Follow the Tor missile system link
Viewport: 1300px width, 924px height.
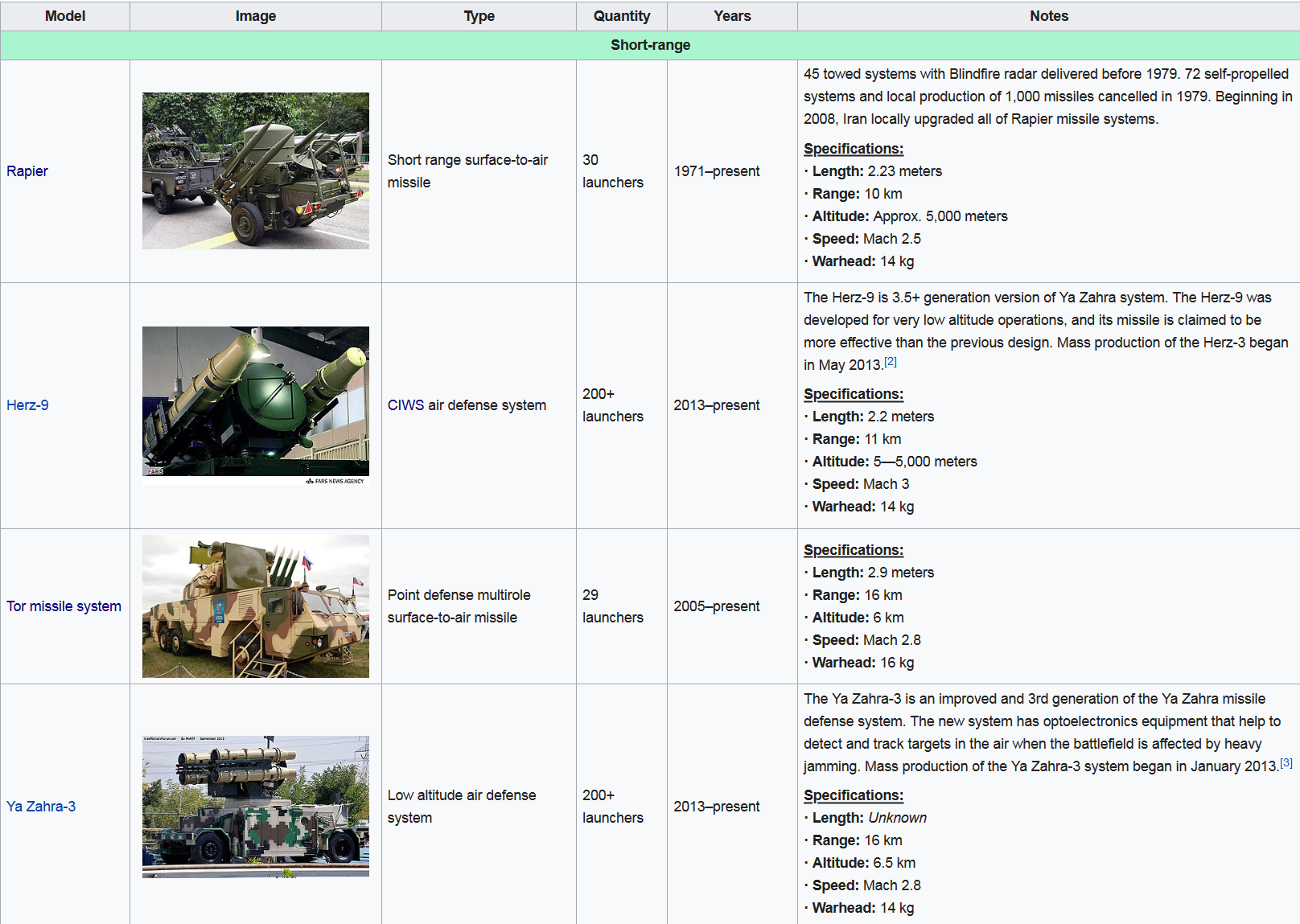pyautogui.click(x=64, y=606)
